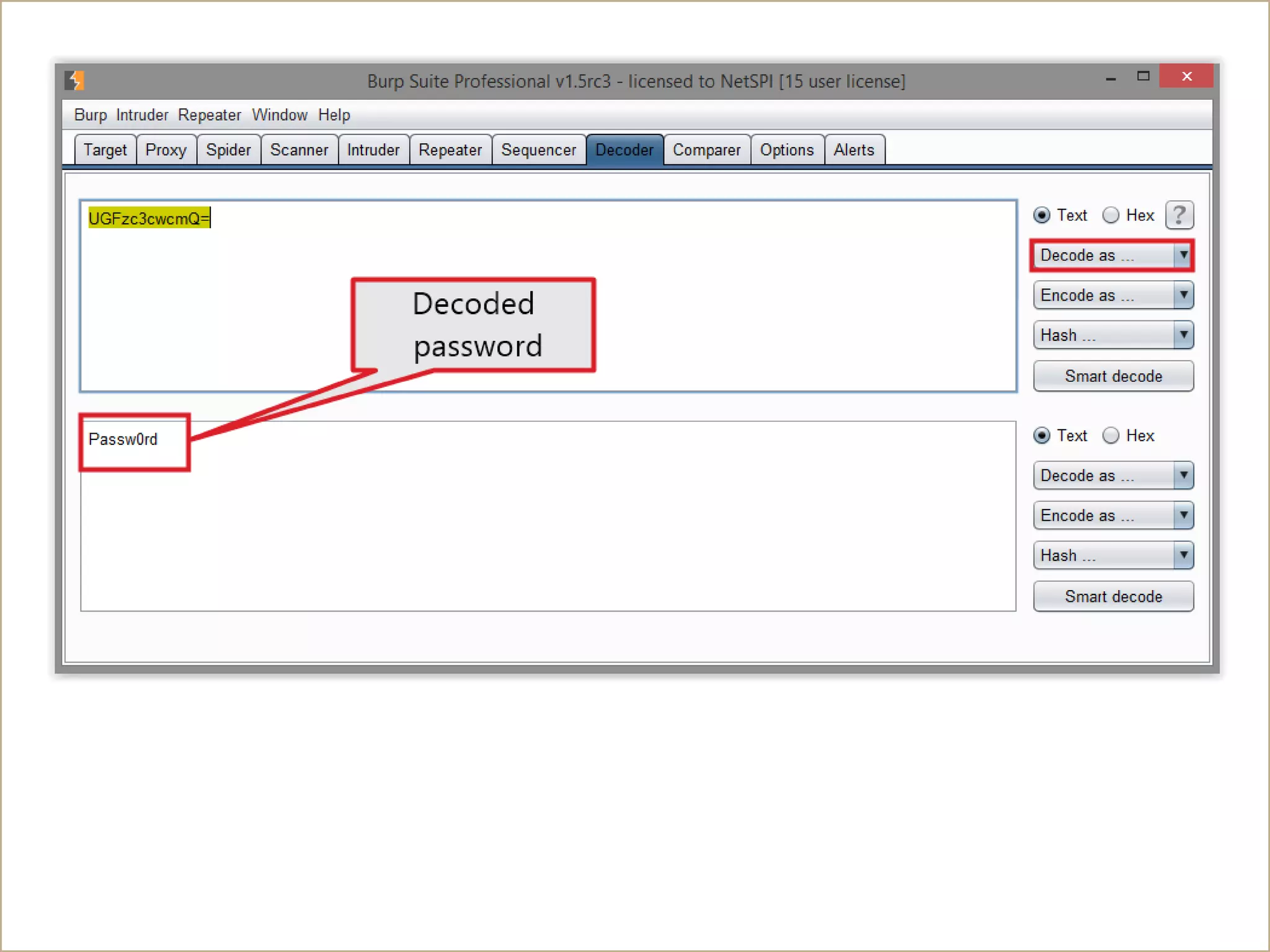This screenshot has width=1270, height=952.
Task: Click the lower Smart decode button
Action: point(1113,596)
